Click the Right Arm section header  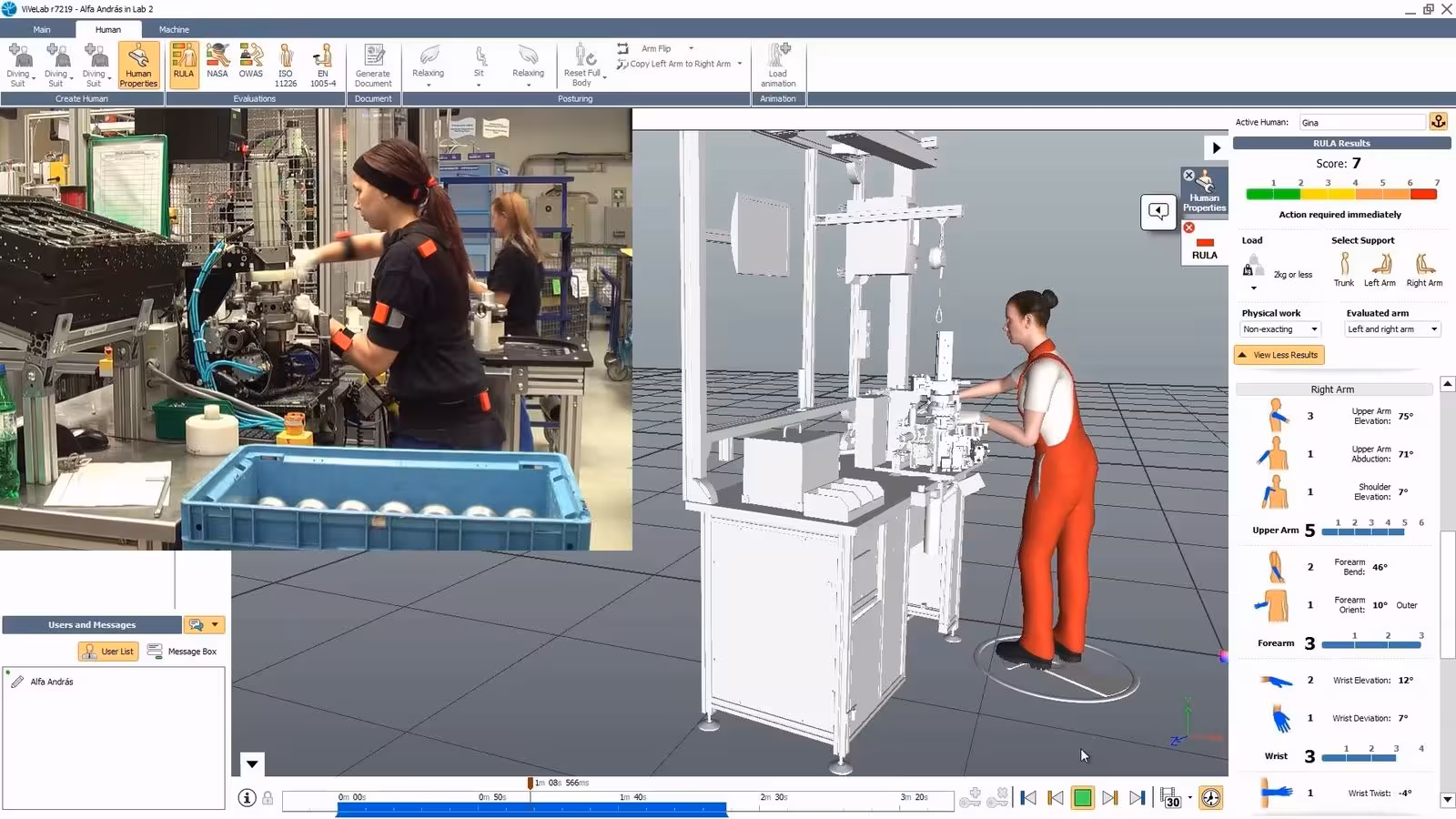pos(1333,389)
